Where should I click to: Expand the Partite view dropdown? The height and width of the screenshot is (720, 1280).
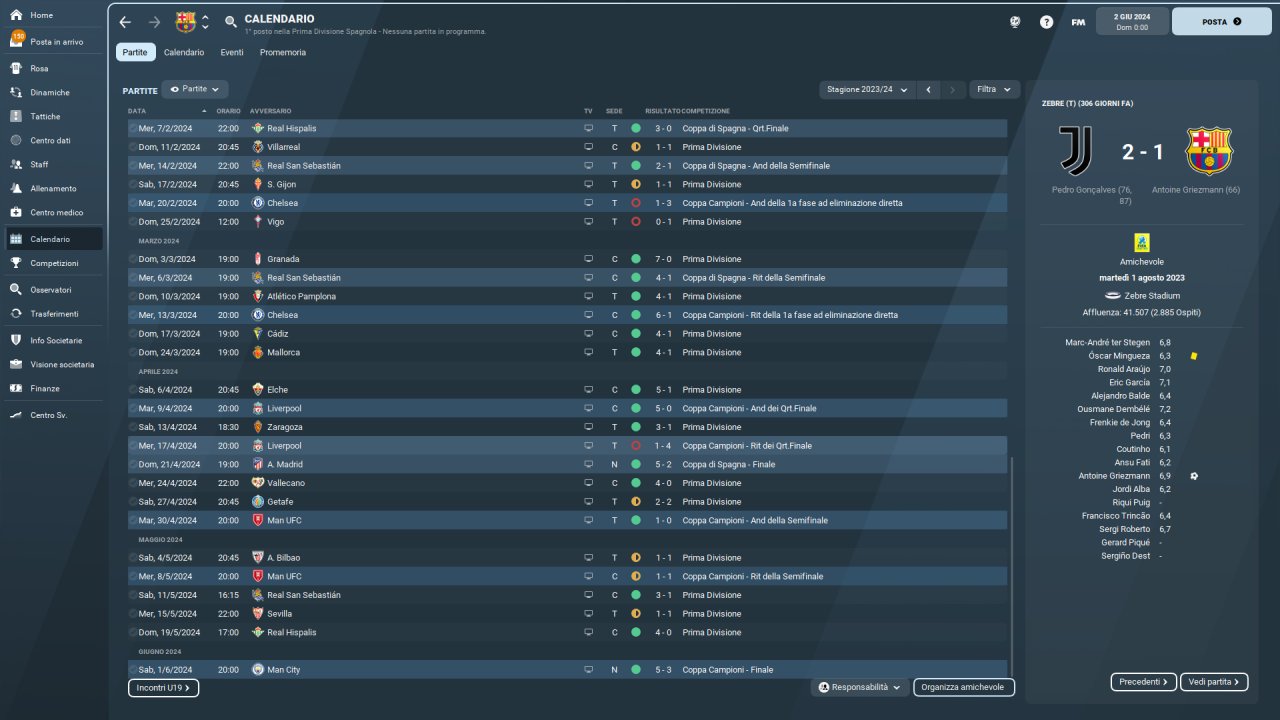click(195, 89)
